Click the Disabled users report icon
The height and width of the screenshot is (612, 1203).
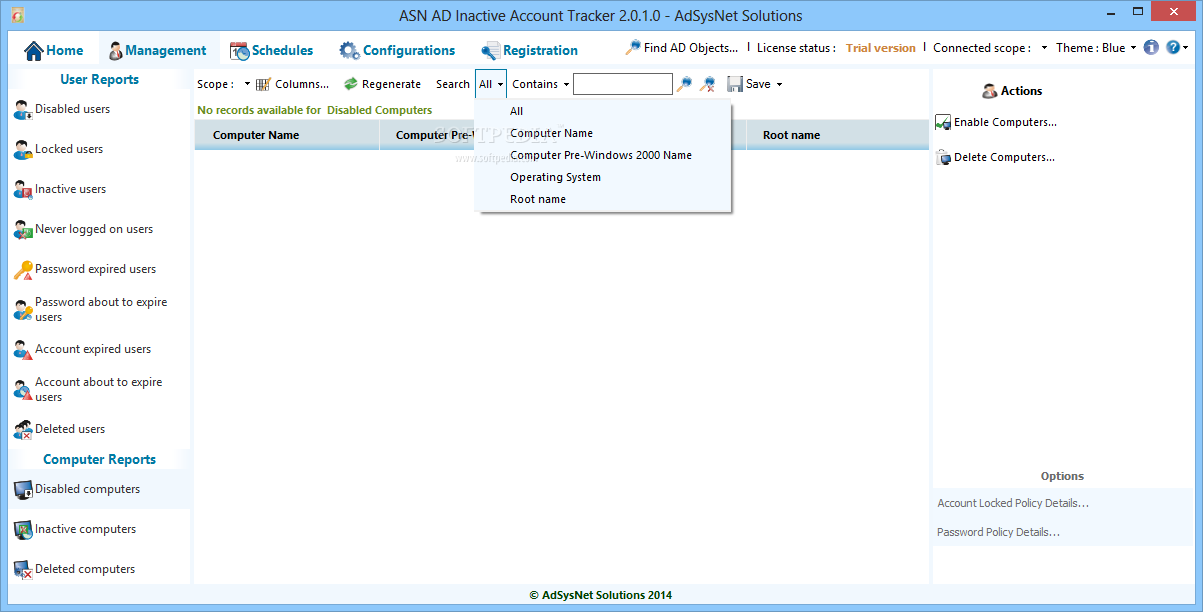[x=23, y=110]
